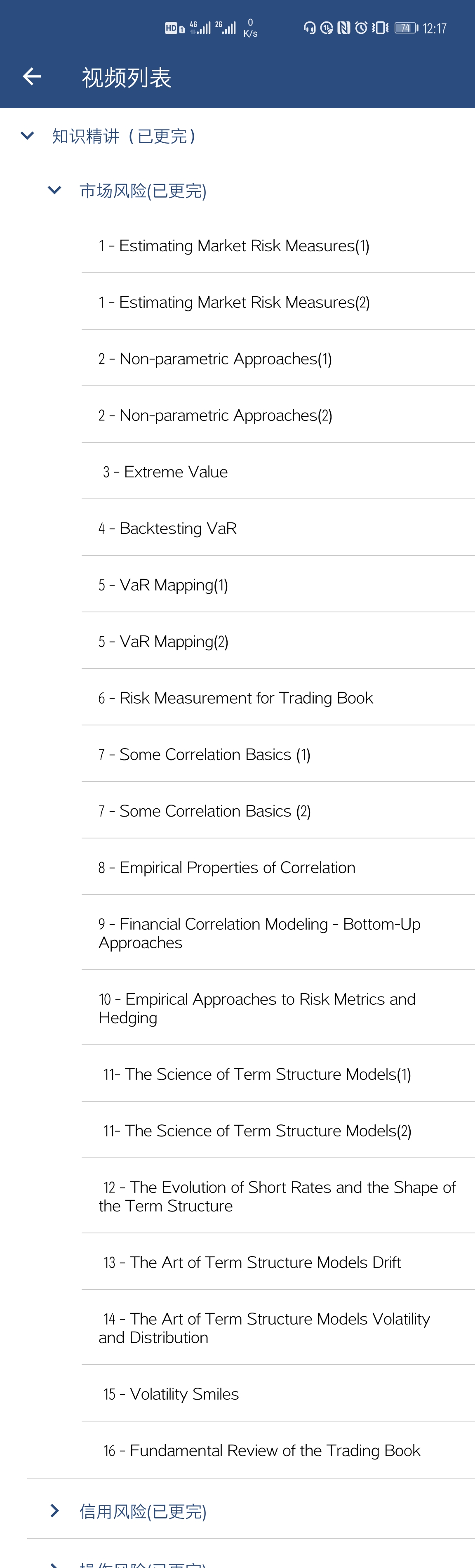Tap the back arrow icon

32,77
